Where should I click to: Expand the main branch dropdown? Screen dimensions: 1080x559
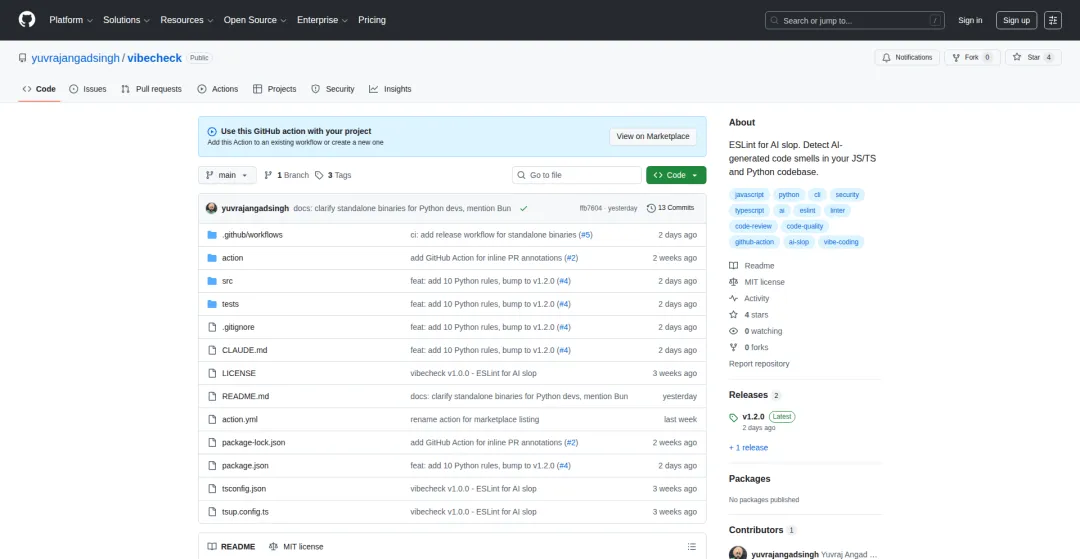pyautogui.click(x=227, y=176)
